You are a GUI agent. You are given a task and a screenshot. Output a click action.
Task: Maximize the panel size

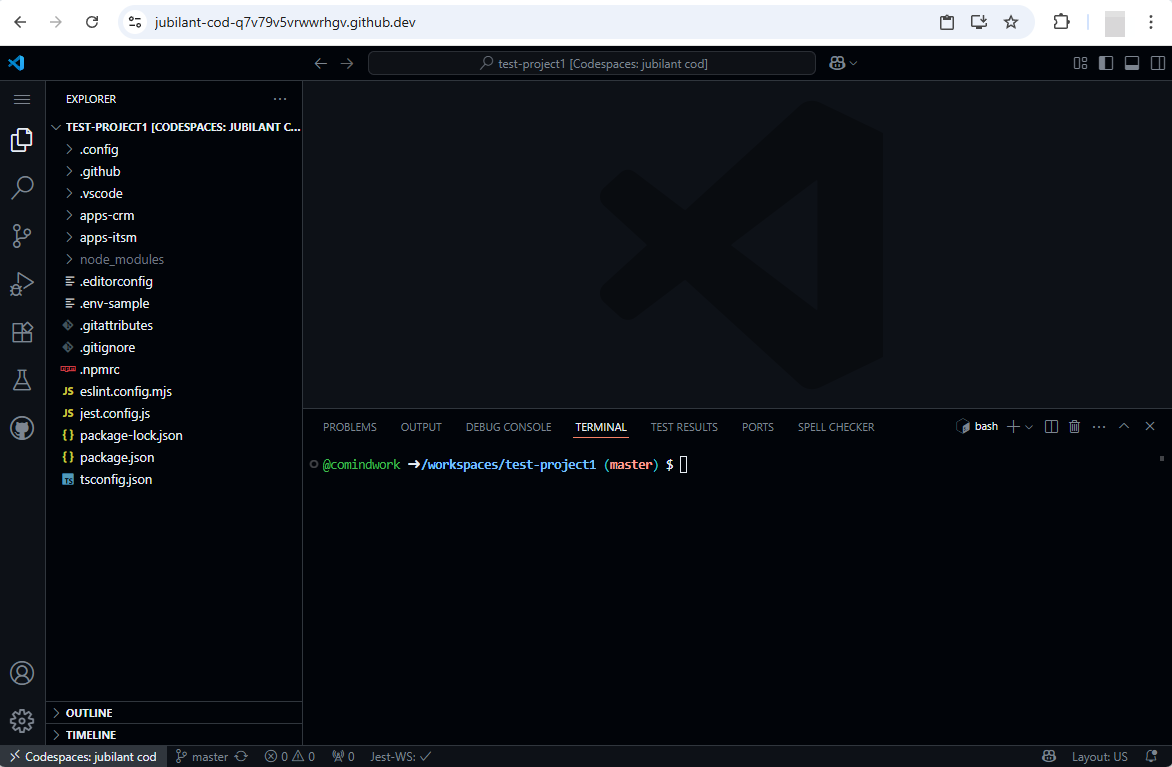click(1123, 426)
